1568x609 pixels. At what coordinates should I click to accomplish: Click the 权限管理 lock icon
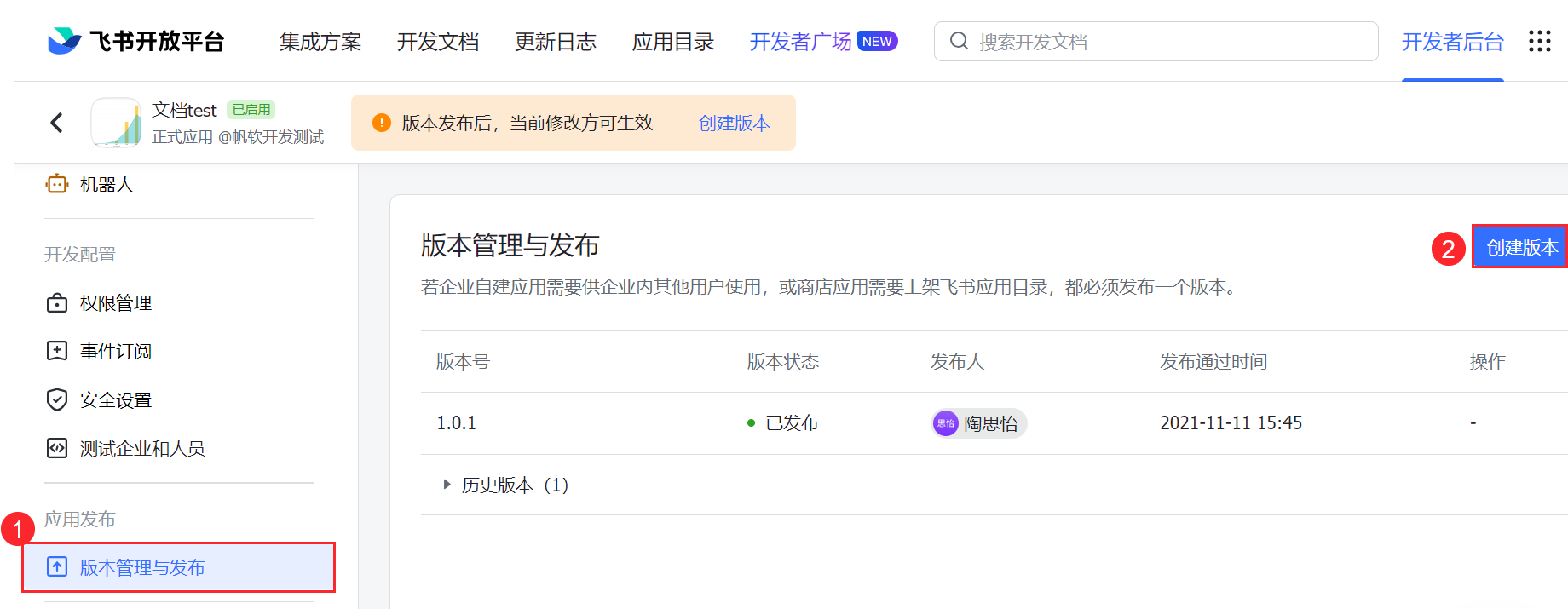[57, 303]
